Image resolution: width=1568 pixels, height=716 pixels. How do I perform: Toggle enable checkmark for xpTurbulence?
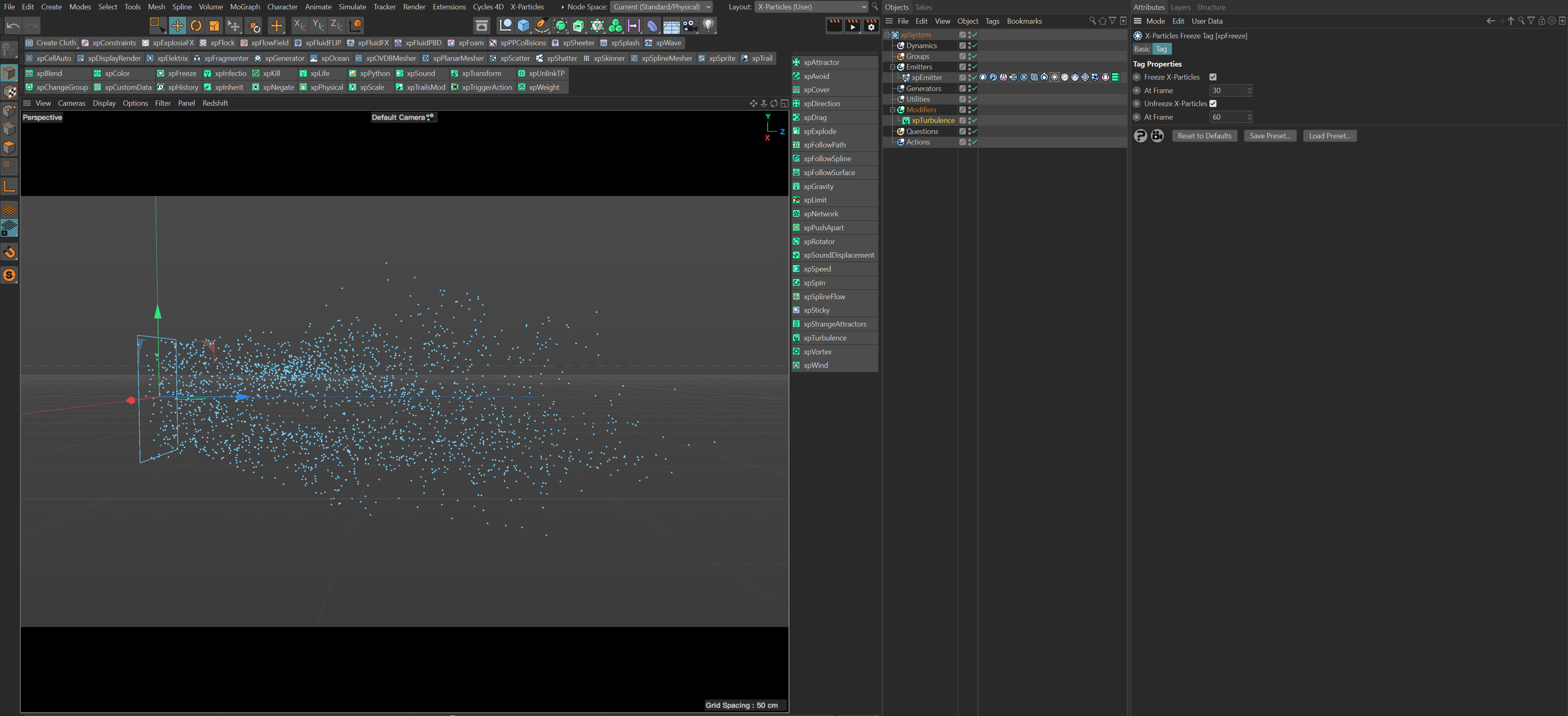point(974,120)
